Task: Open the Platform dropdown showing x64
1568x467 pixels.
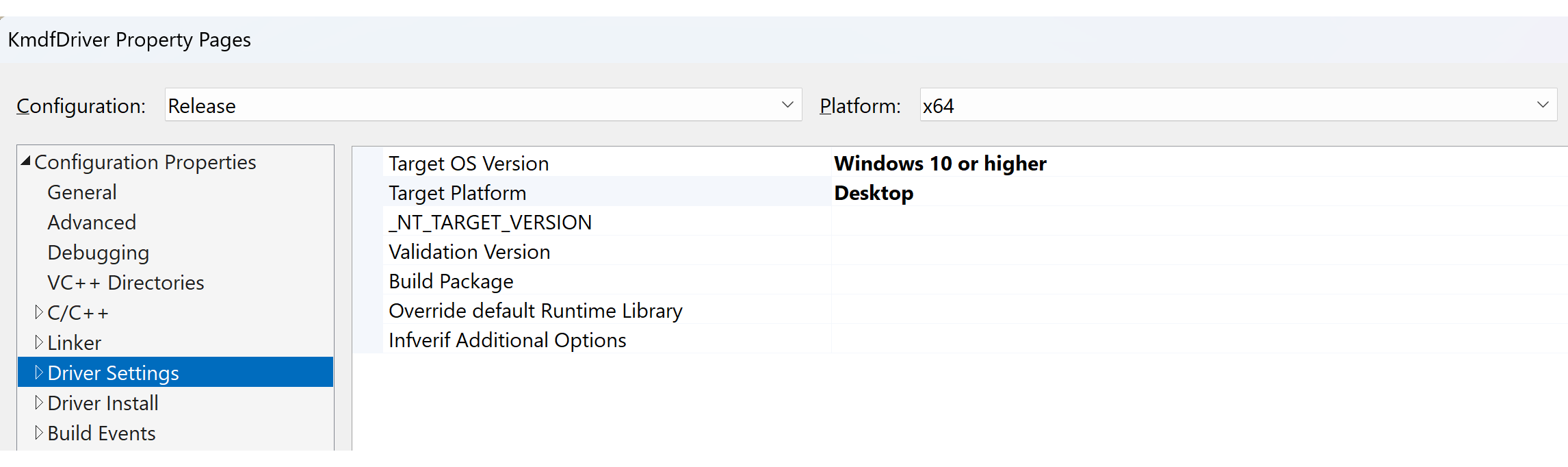Action: 1238,105
